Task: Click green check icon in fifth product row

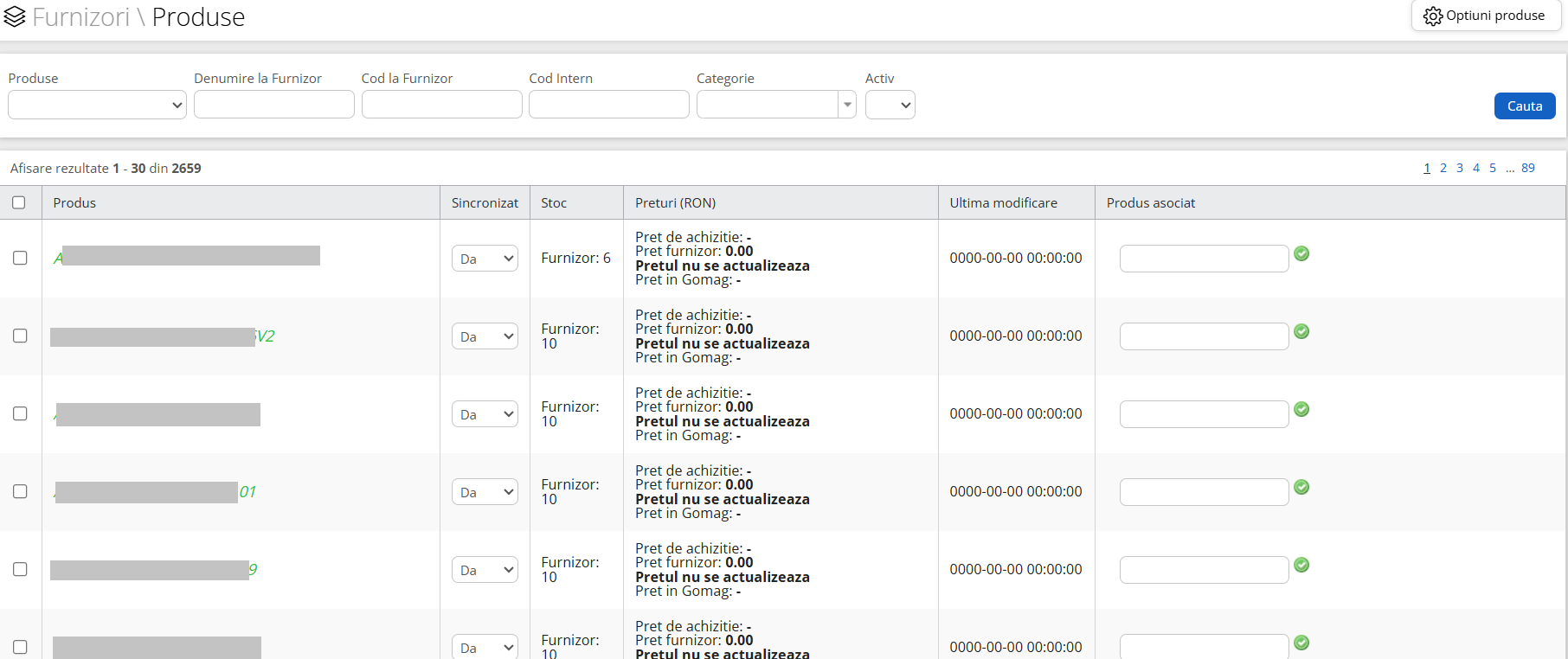Action: [1301, 565]
